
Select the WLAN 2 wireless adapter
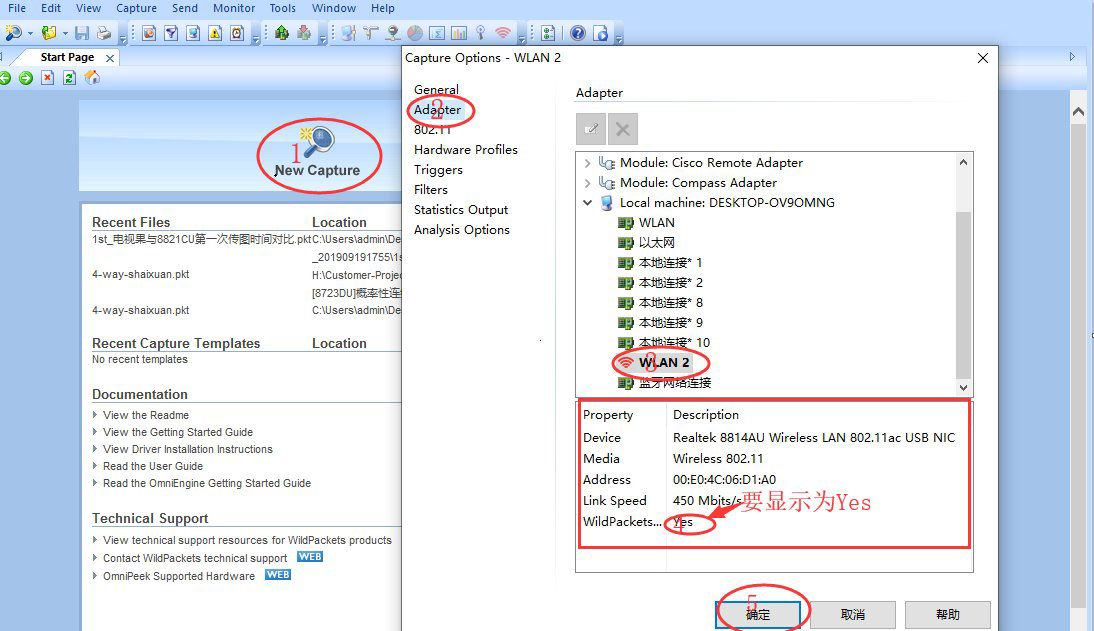(x=664, y=363)
